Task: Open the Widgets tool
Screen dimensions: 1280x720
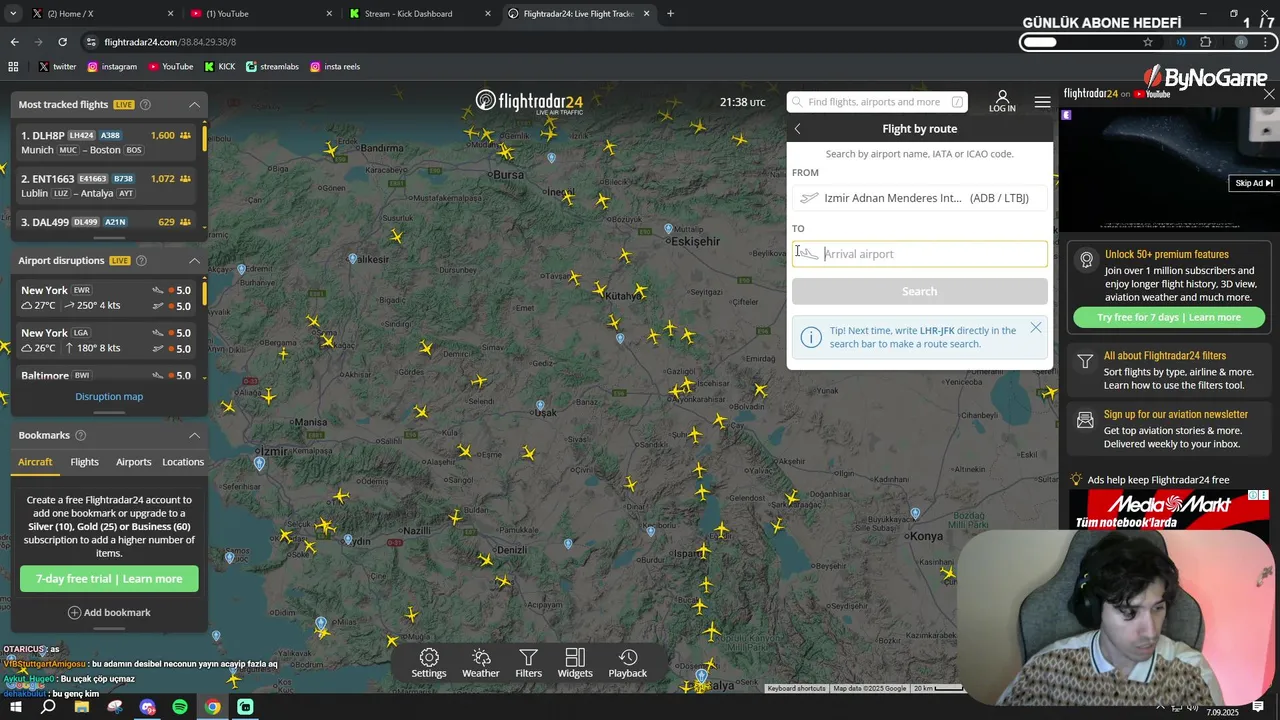Action: [575, 663]
